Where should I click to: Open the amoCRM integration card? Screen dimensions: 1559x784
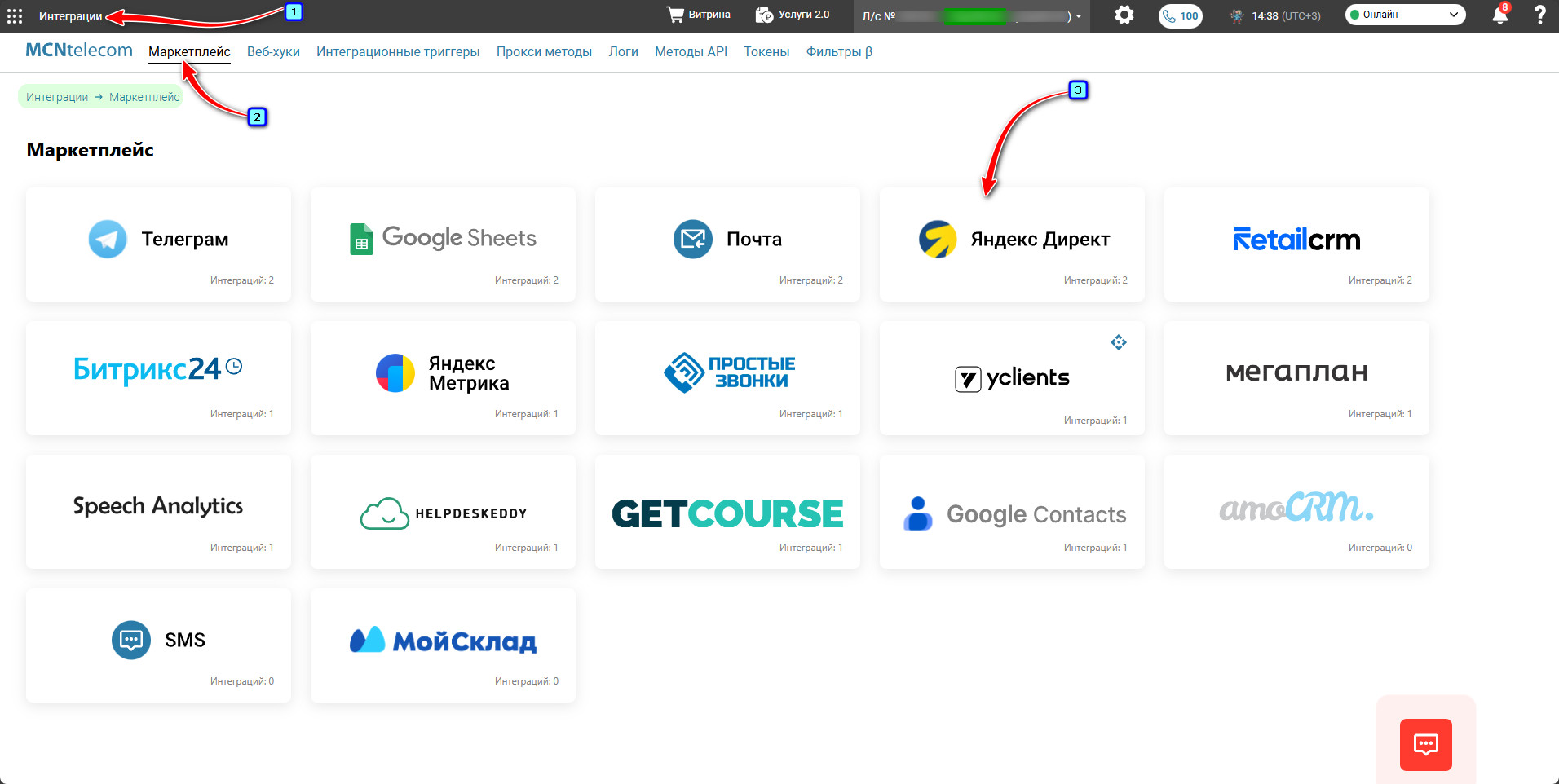1296,512
